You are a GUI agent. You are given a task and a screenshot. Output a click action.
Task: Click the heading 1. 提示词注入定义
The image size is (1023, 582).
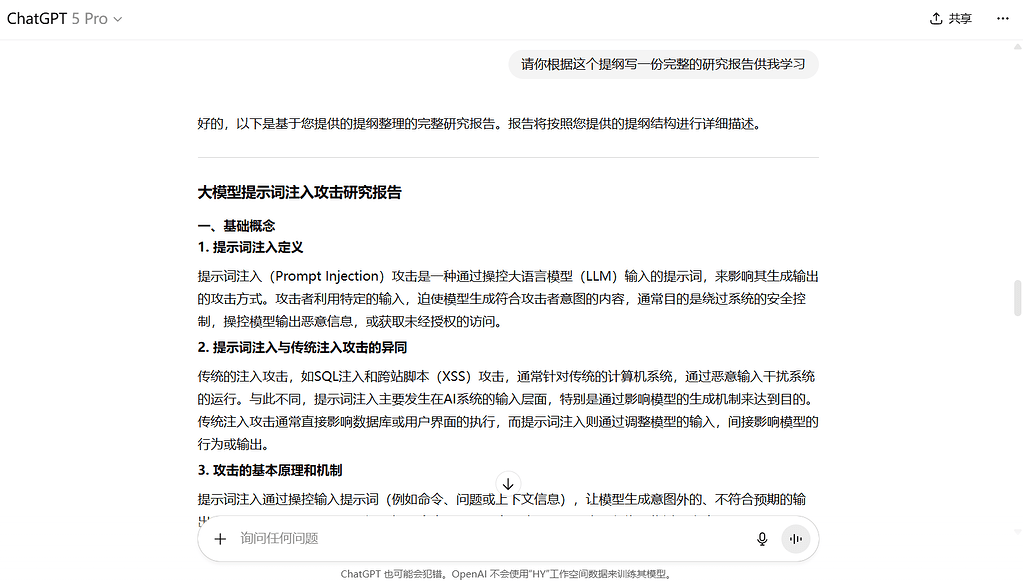coord(251,247)
